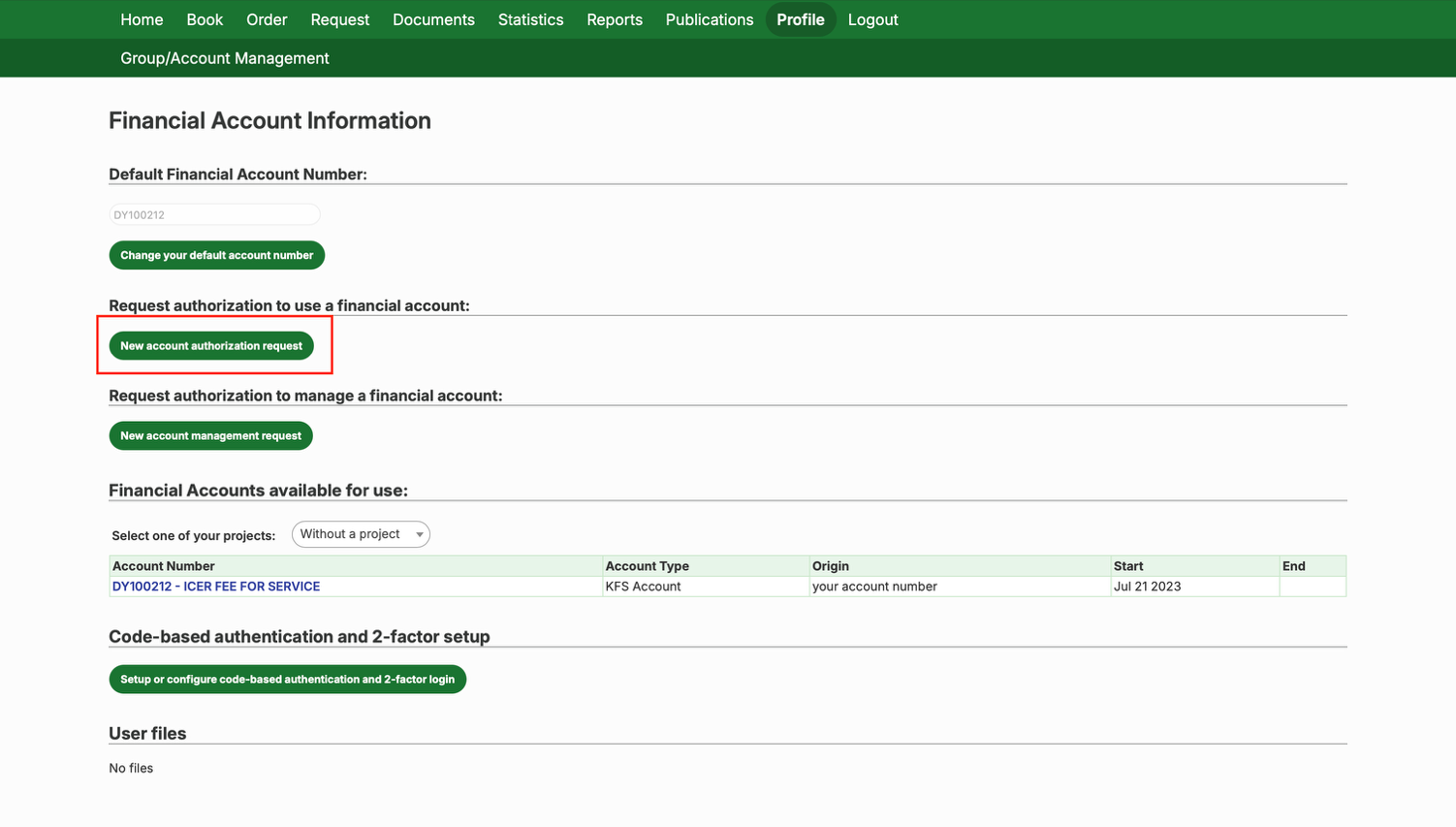Start a New account management request

[211, 436]
